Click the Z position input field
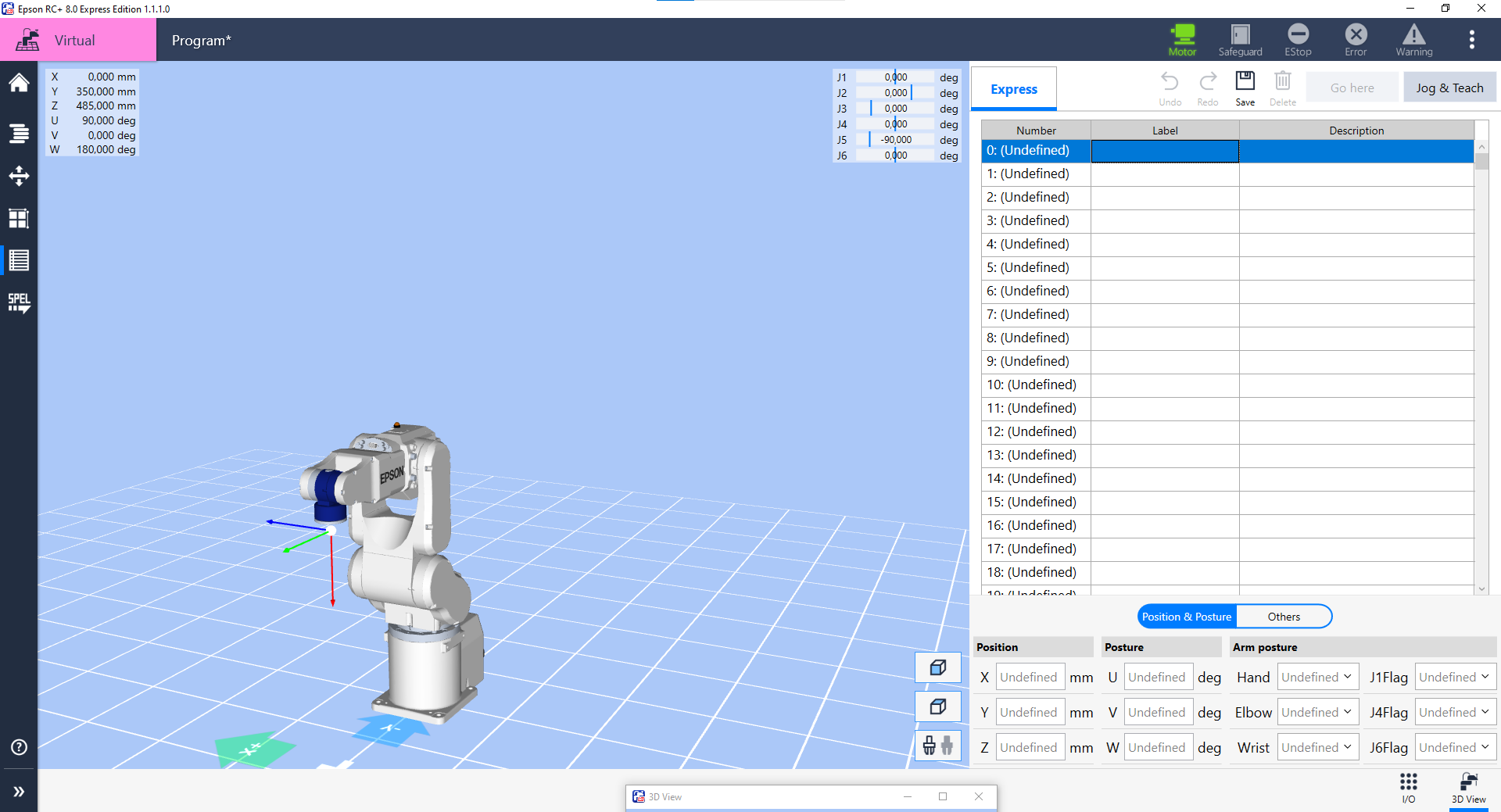1501x812 pixels. point(1030,748)
